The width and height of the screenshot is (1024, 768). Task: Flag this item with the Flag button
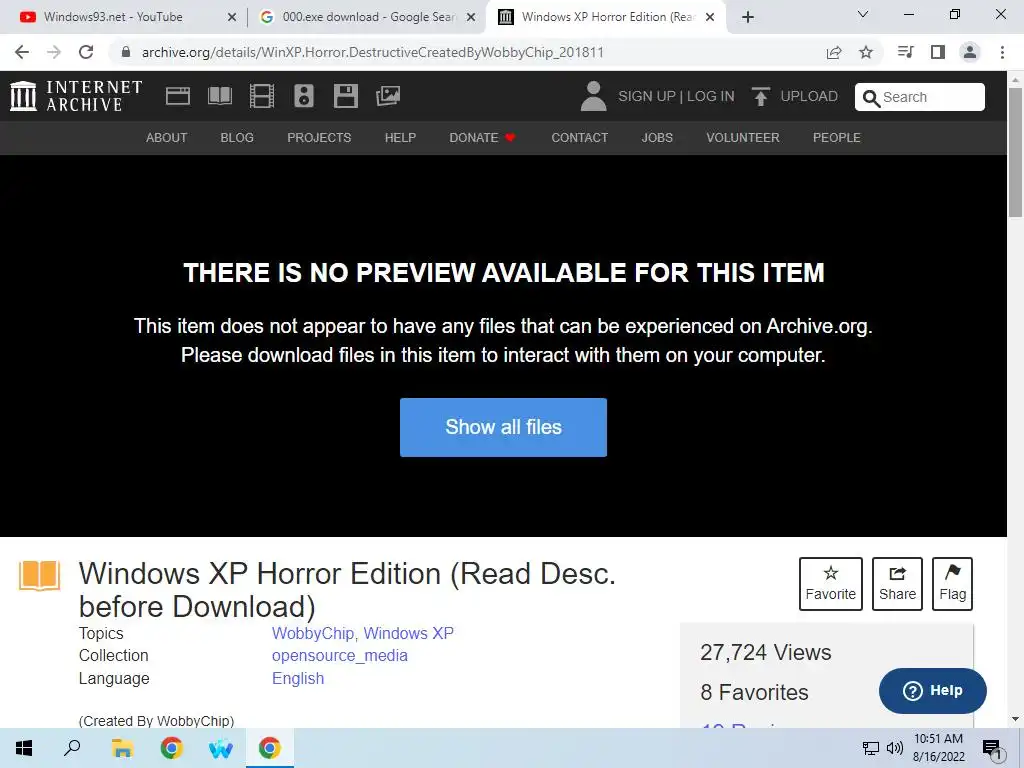tap(952, 584)
